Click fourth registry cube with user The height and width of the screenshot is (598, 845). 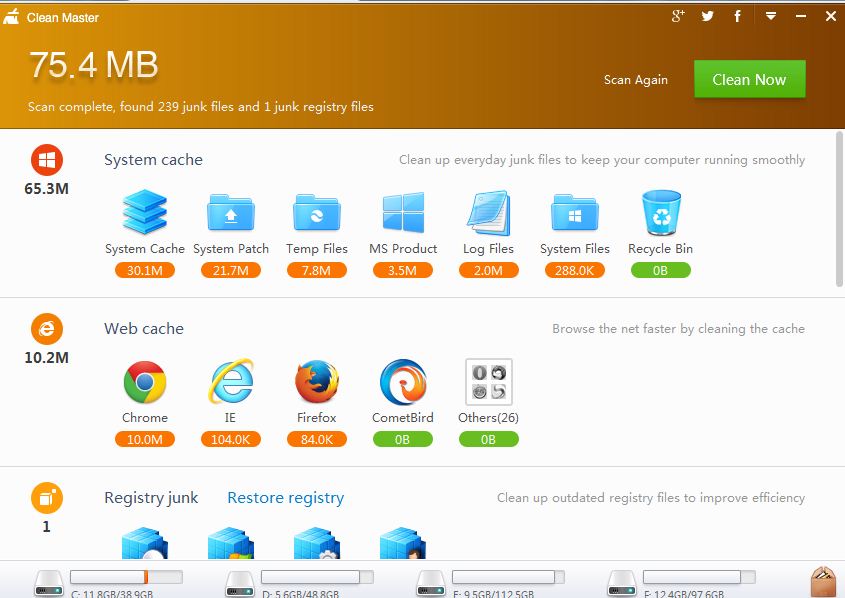click(403, 543)
